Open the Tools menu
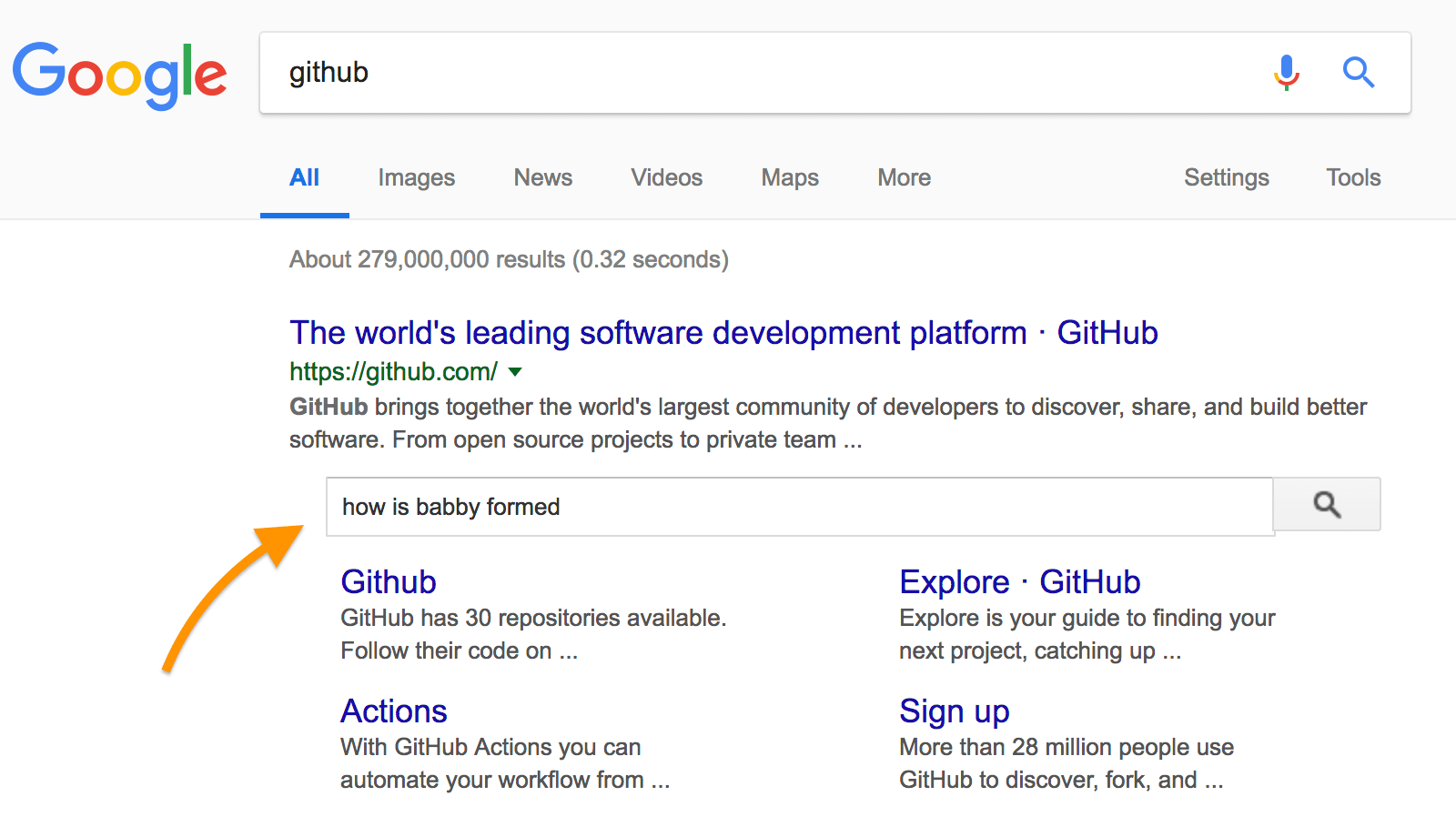Viewport: 1456px width, 837px height. pos(1352,177)
